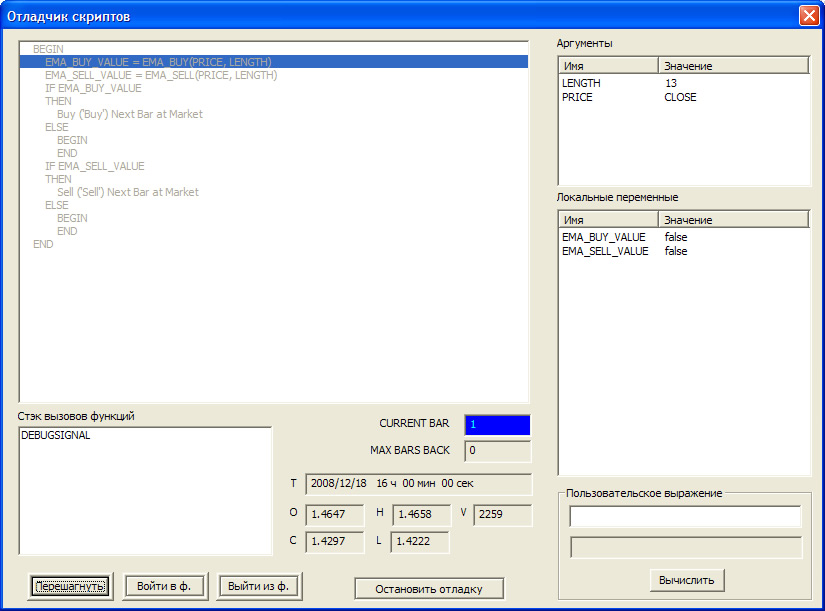Viewport: 825px width, 611px height.
Task: Click the CURRENT BAR input field
Action: 497,424
